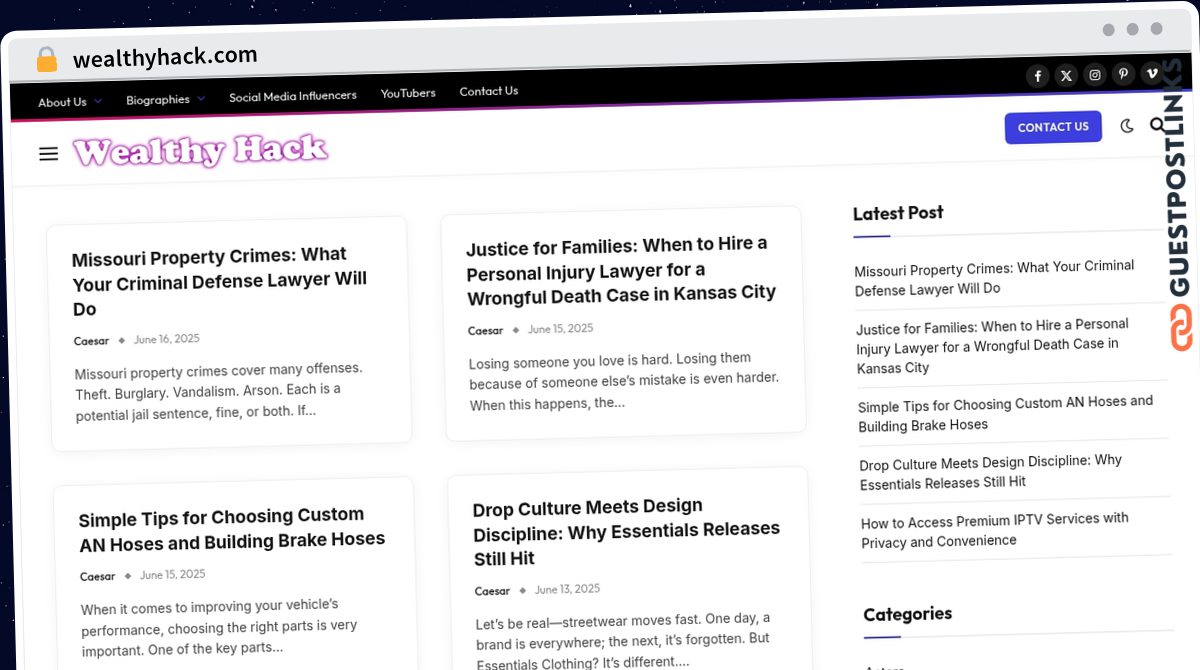Open Drop Culture Meets Design Discipline card title
Image resolution: width=1200 pixels, height=670 pixels.
pyautogui.click(x=626, y=531)
